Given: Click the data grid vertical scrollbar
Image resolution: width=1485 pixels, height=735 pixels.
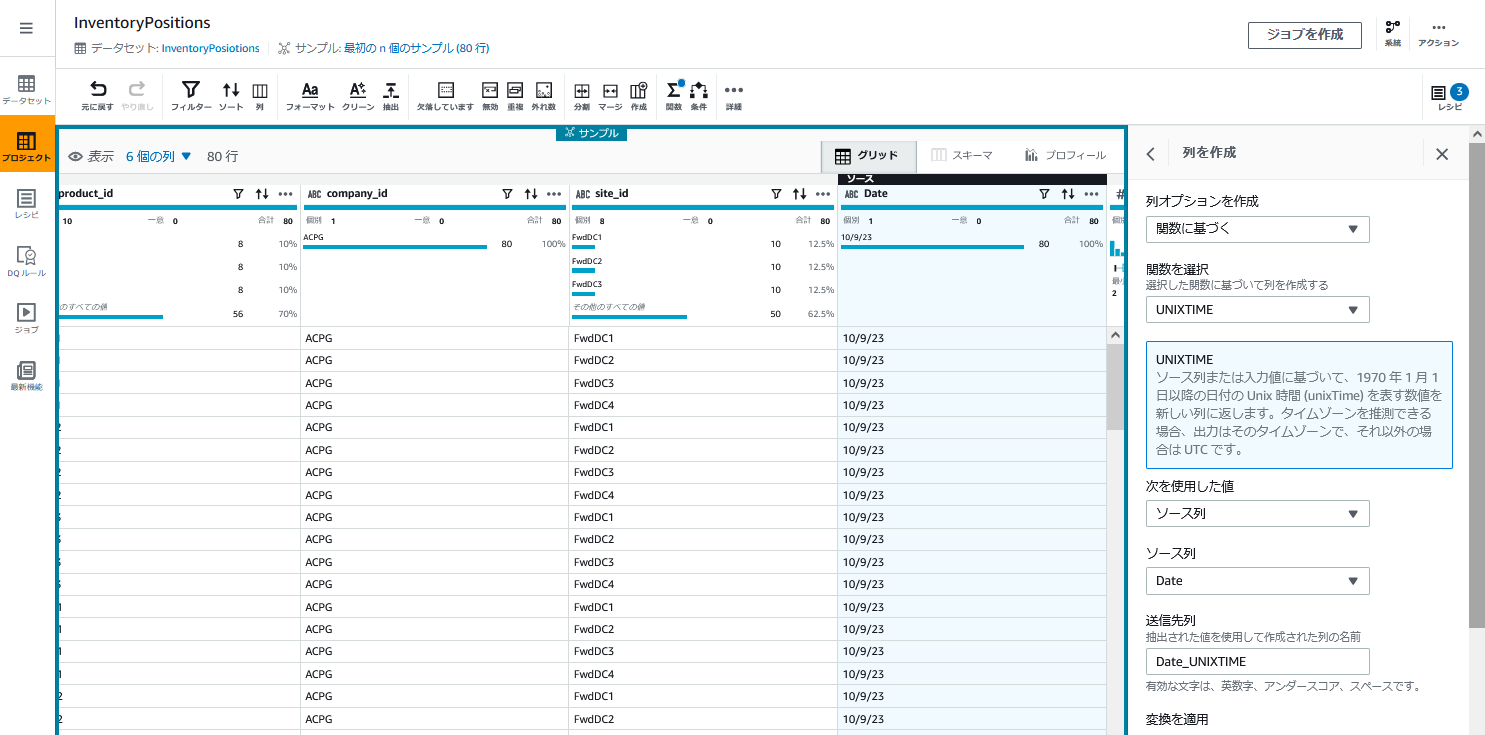Looking at the screenshot, I should [x=1116, y=388].
